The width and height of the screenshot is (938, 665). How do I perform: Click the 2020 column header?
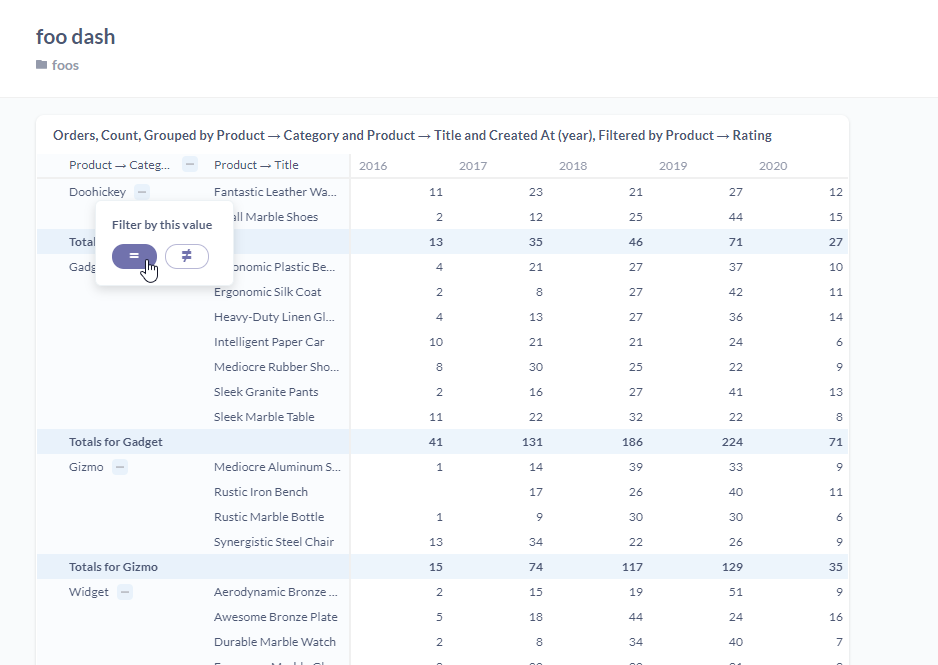coord(773,166)
